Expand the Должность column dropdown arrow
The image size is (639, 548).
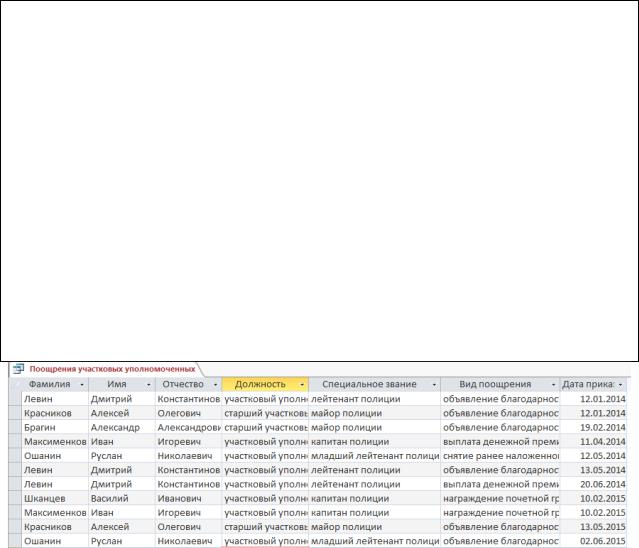pos(301,384)
